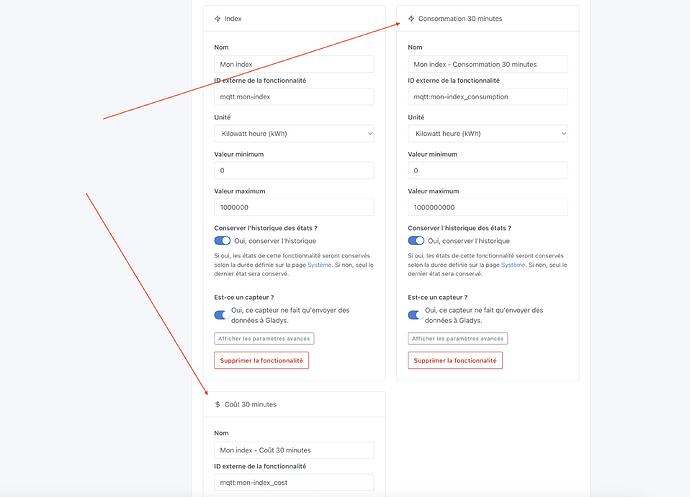The width and height of the screenshot is (690, 497).
Task: Click the lightning icon beside Index header
Action: (x=217, y=18)
